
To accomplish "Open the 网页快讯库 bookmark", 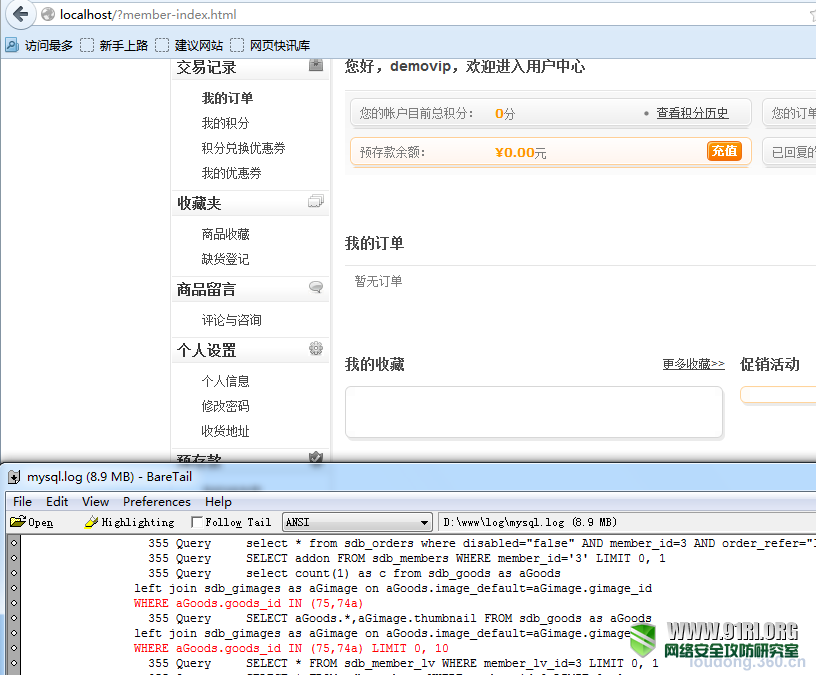I will coord(270,46).
